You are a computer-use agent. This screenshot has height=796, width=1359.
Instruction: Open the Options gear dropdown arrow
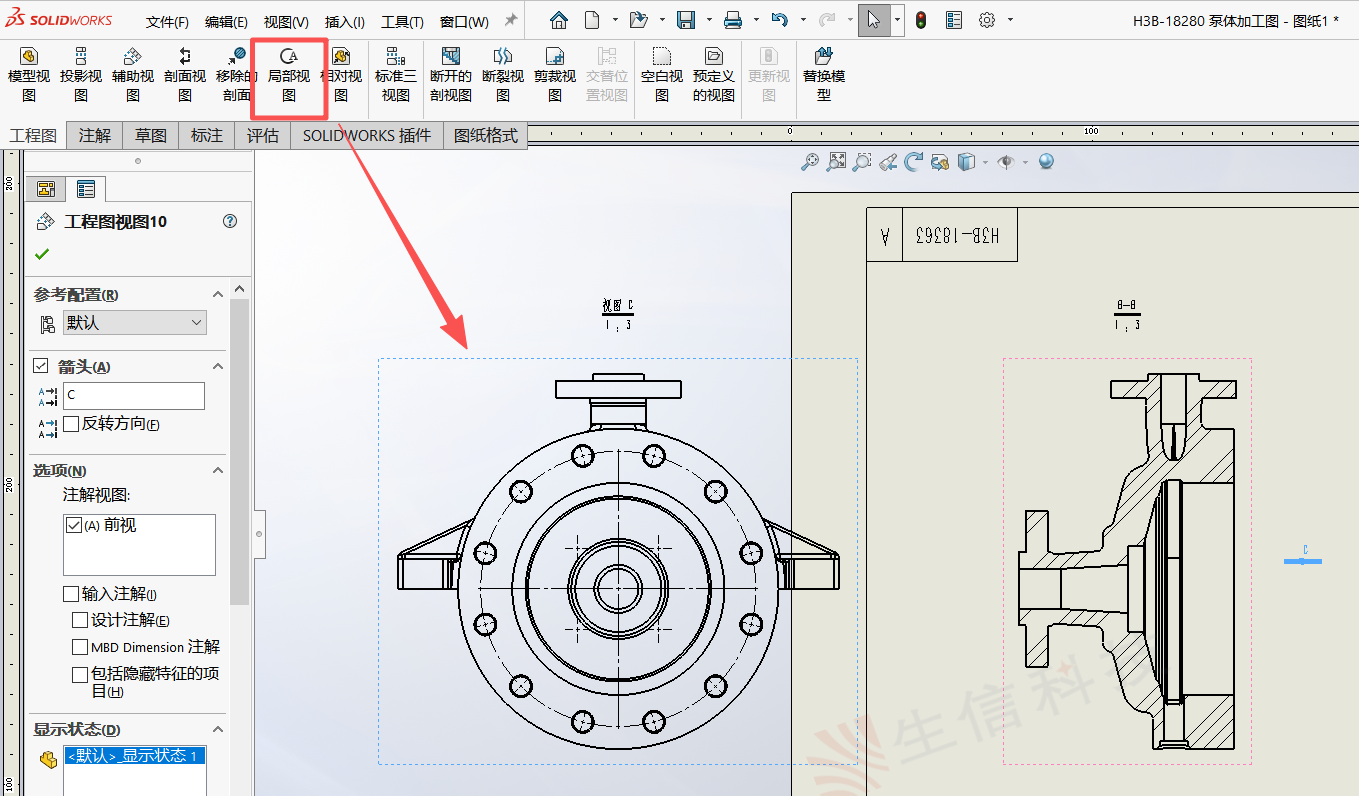(1010, 20)
